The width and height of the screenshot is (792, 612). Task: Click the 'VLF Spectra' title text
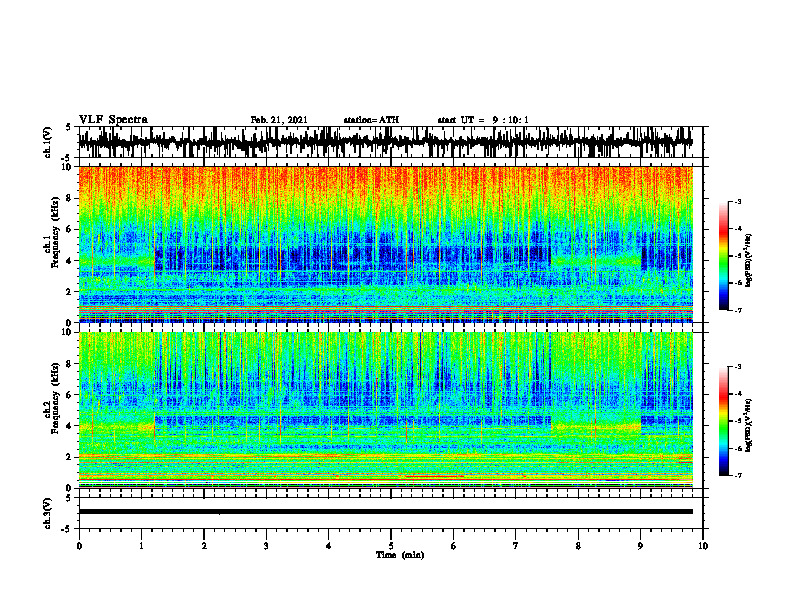click(113, 120)
